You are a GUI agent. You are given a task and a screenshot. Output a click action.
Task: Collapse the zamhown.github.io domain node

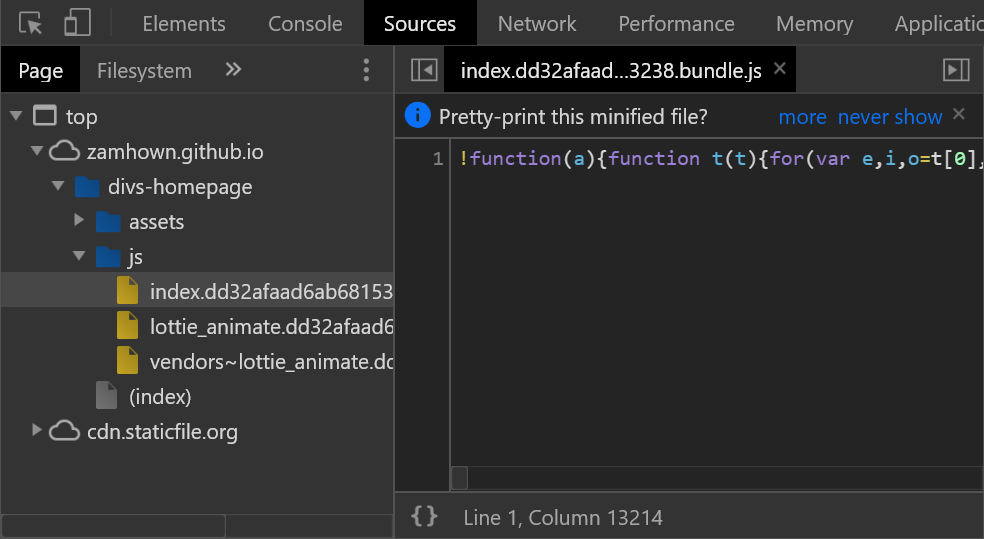pyautogui.click(x=37, y=151)
